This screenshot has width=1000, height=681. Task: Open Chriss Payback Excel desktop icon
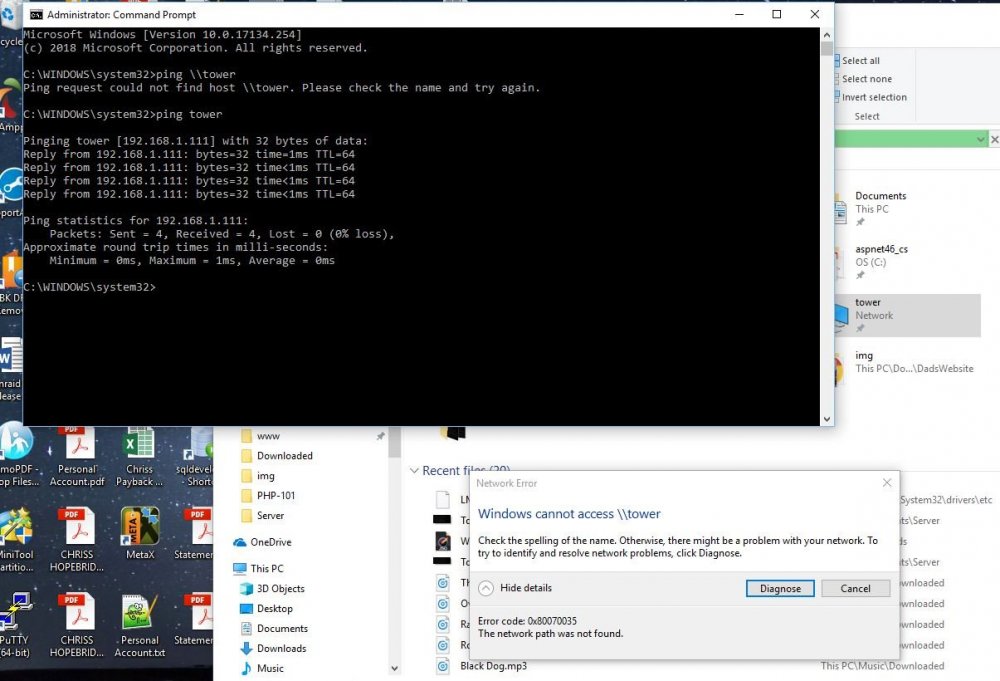[x=139, y=457]
